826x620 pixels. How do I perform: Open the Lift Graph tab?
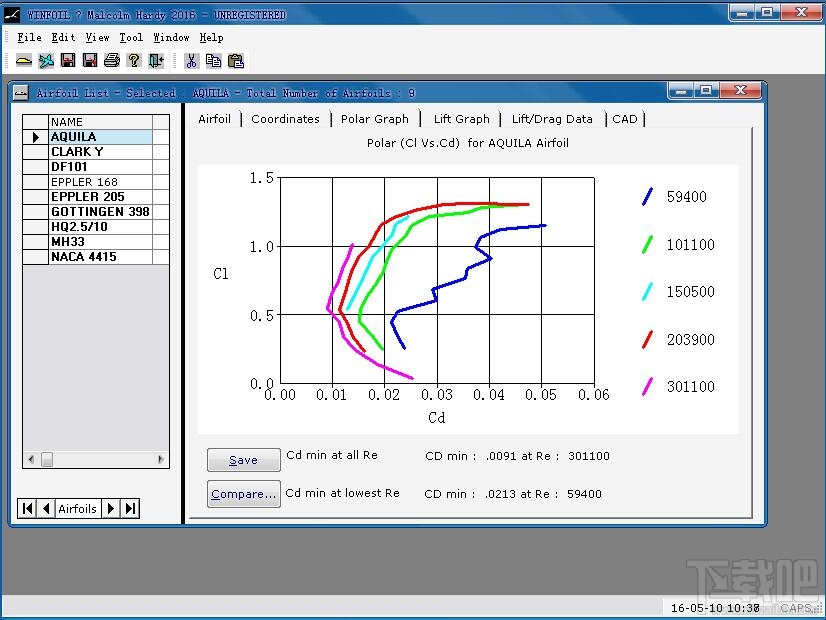[x=461, y=119]
